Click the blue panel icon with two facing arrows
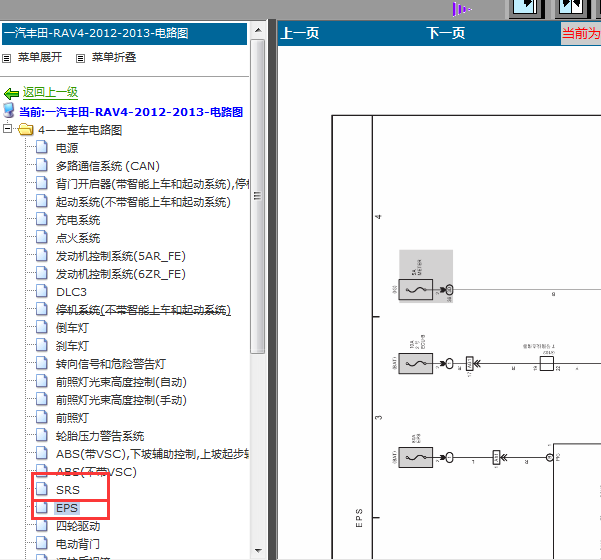 [x=571, y=8]
